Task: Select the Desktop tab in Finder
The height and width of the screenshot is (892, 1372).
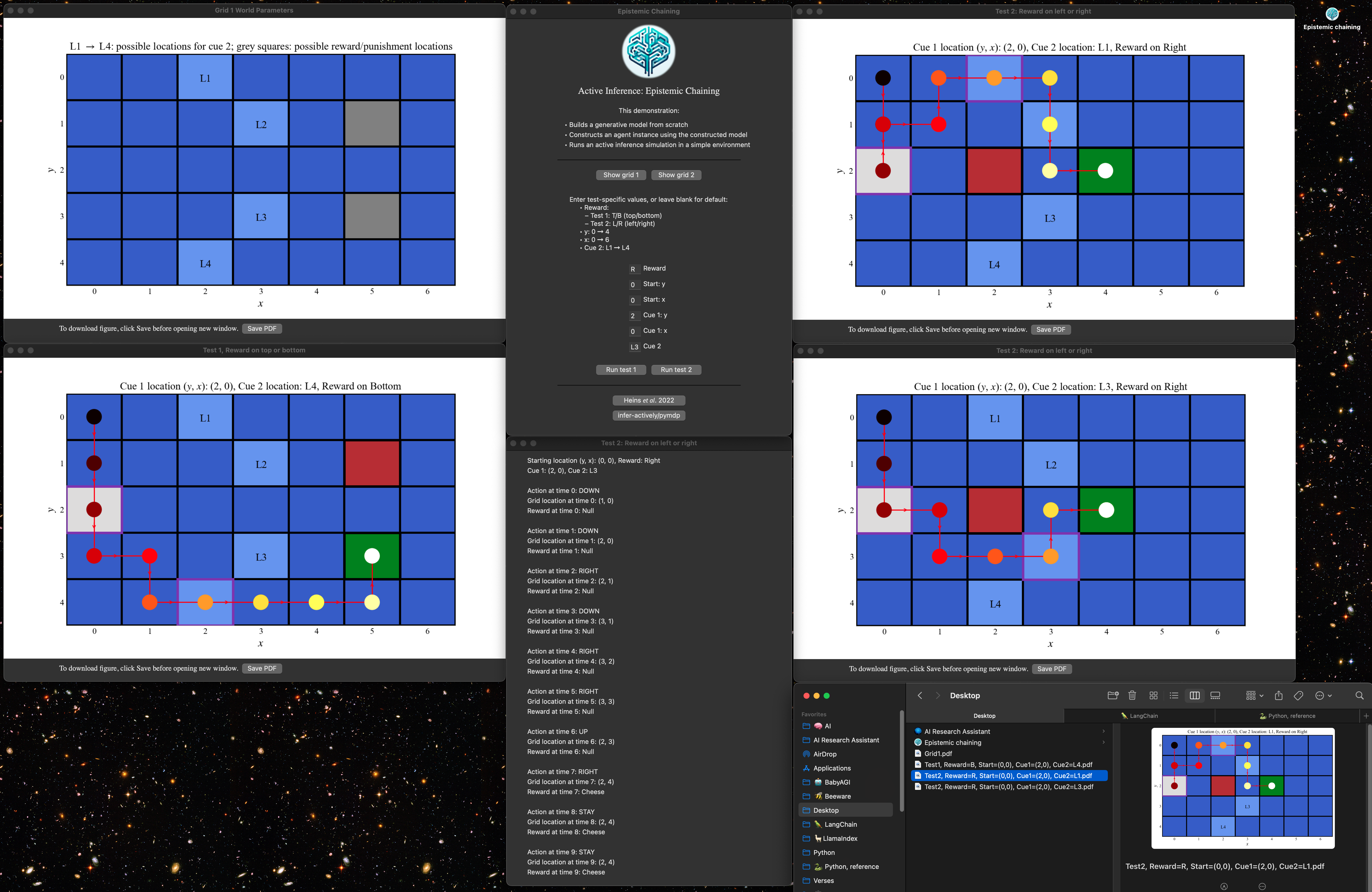Action: coord(984,716)
